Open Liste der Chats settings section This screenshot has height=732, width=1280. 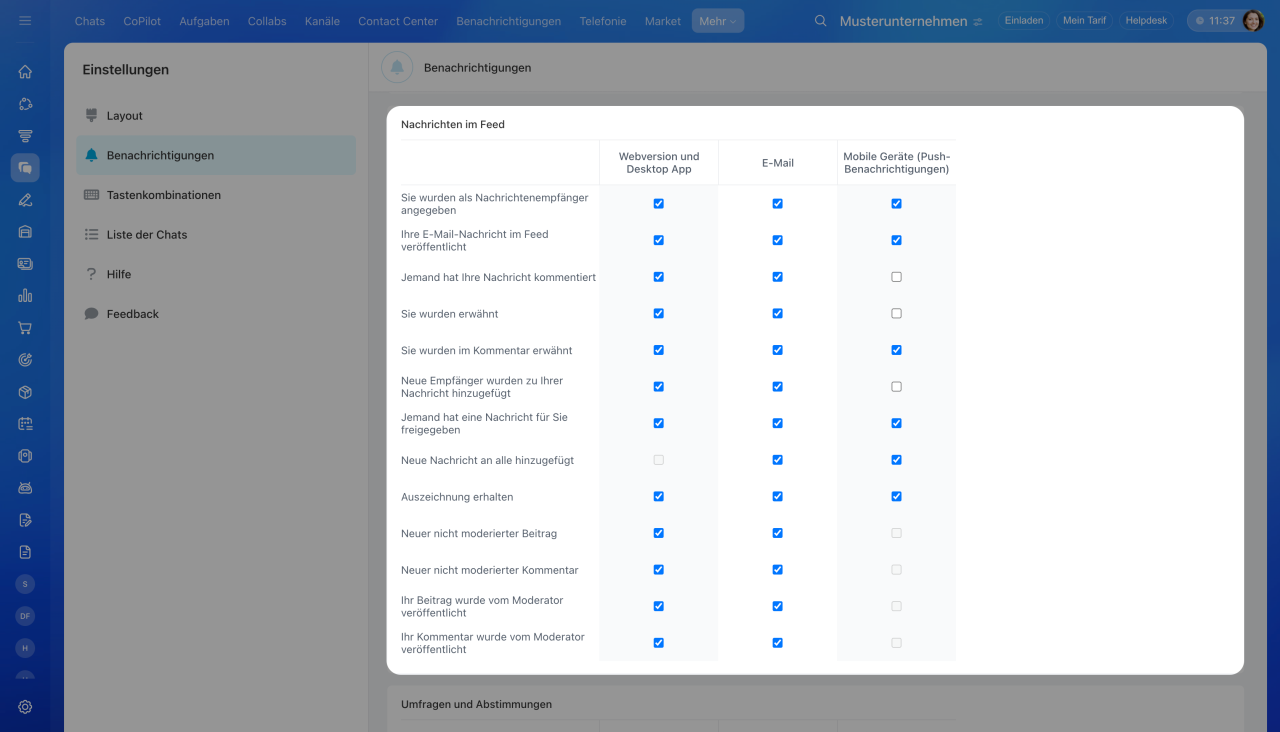(146, 235)
